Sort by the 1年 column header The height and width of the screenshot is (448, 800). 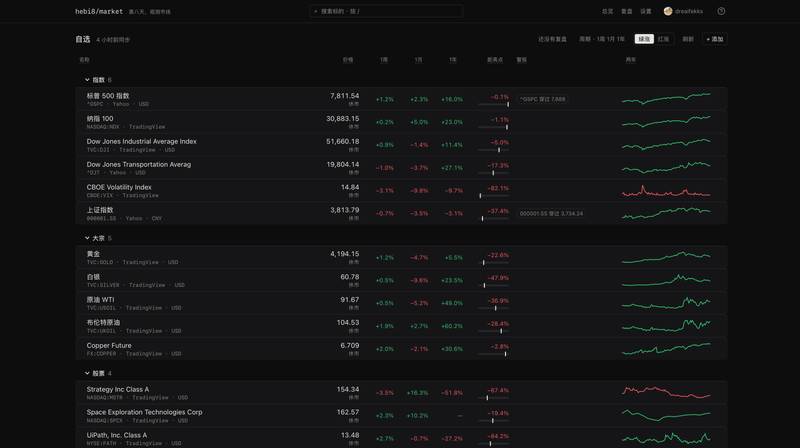click(452, 60)
